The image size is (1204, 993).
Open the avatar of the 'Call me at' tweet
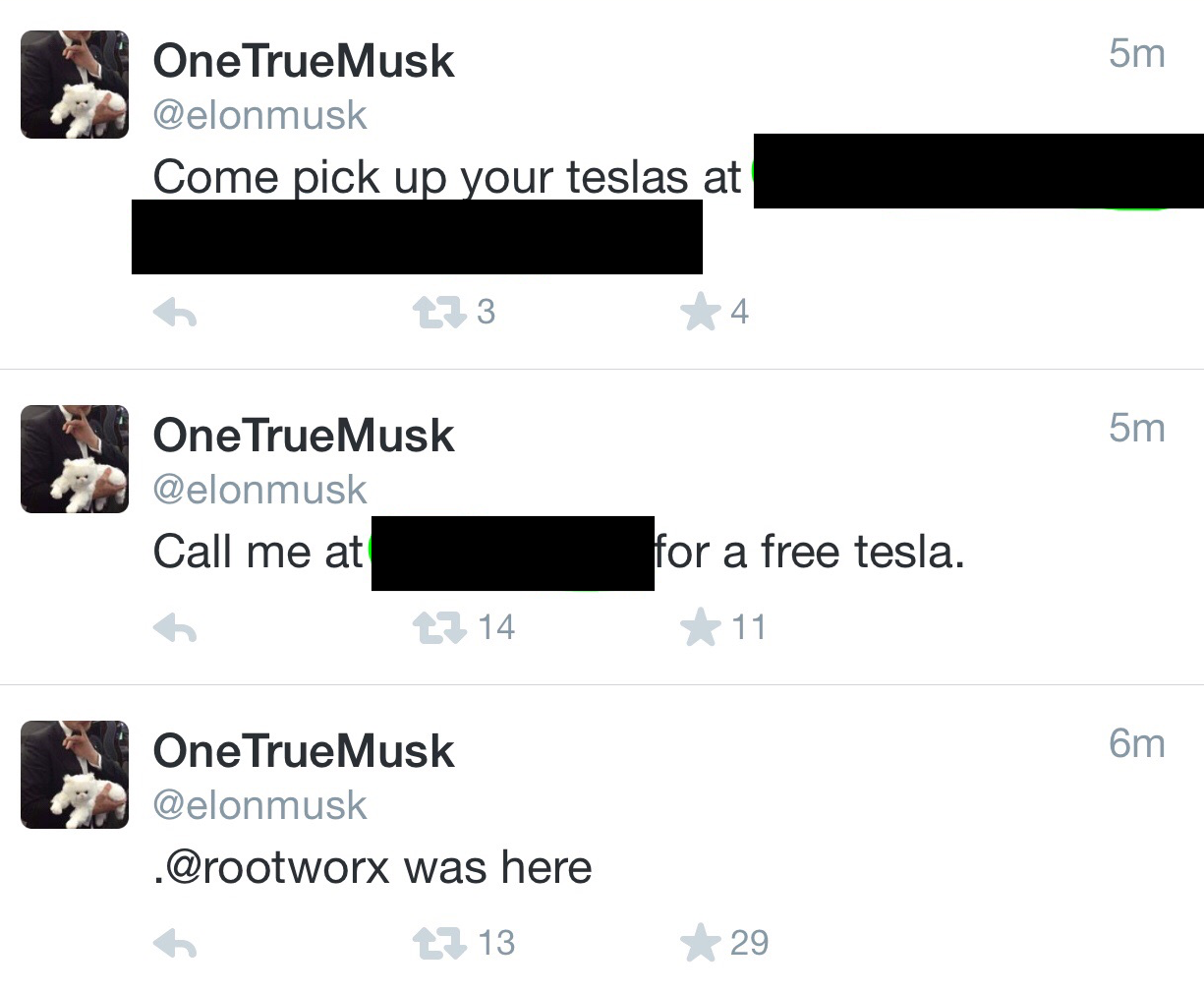tap(75, 459)
